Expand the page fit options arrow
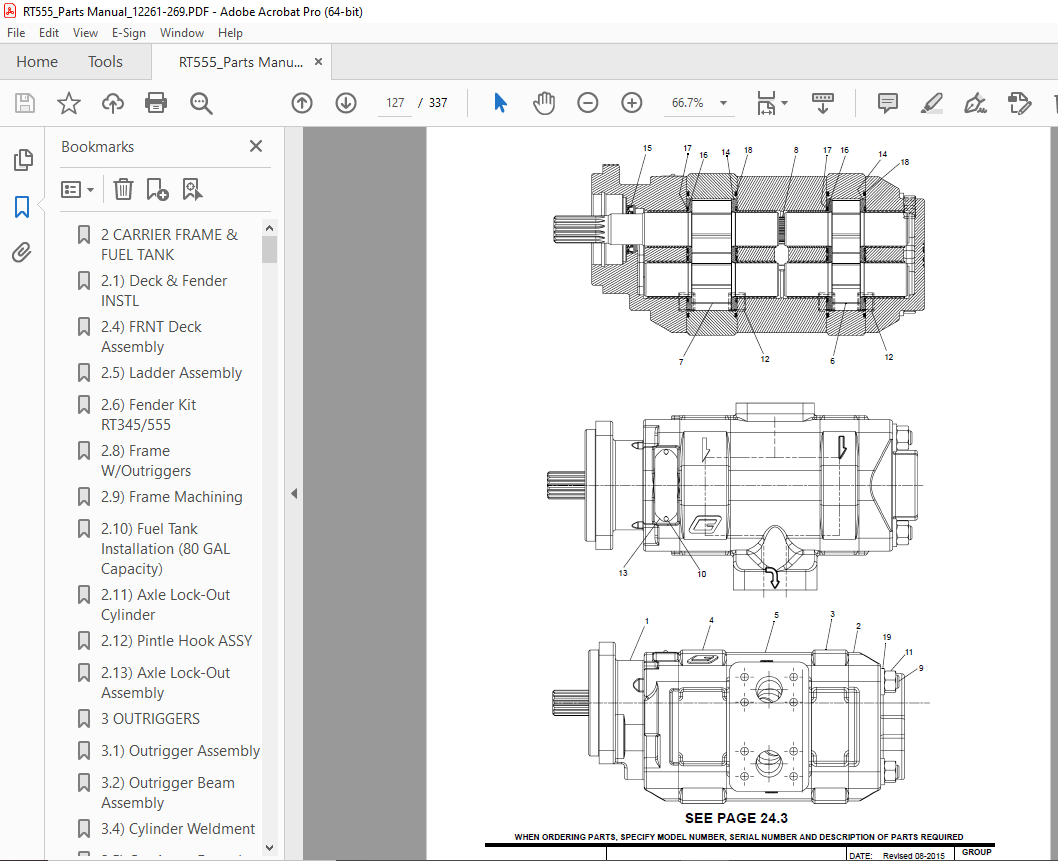Viewport: 1058px width, 861px height. [x=784, y=103]
